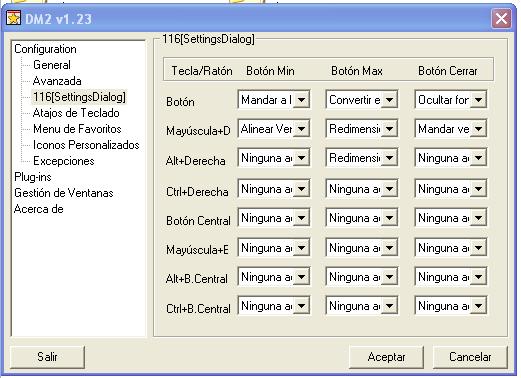This screenshot has height=378, width=521.
Task: Click the DM2 star icon in title bar
Action: pyautogui.click(x=14, y=18)
